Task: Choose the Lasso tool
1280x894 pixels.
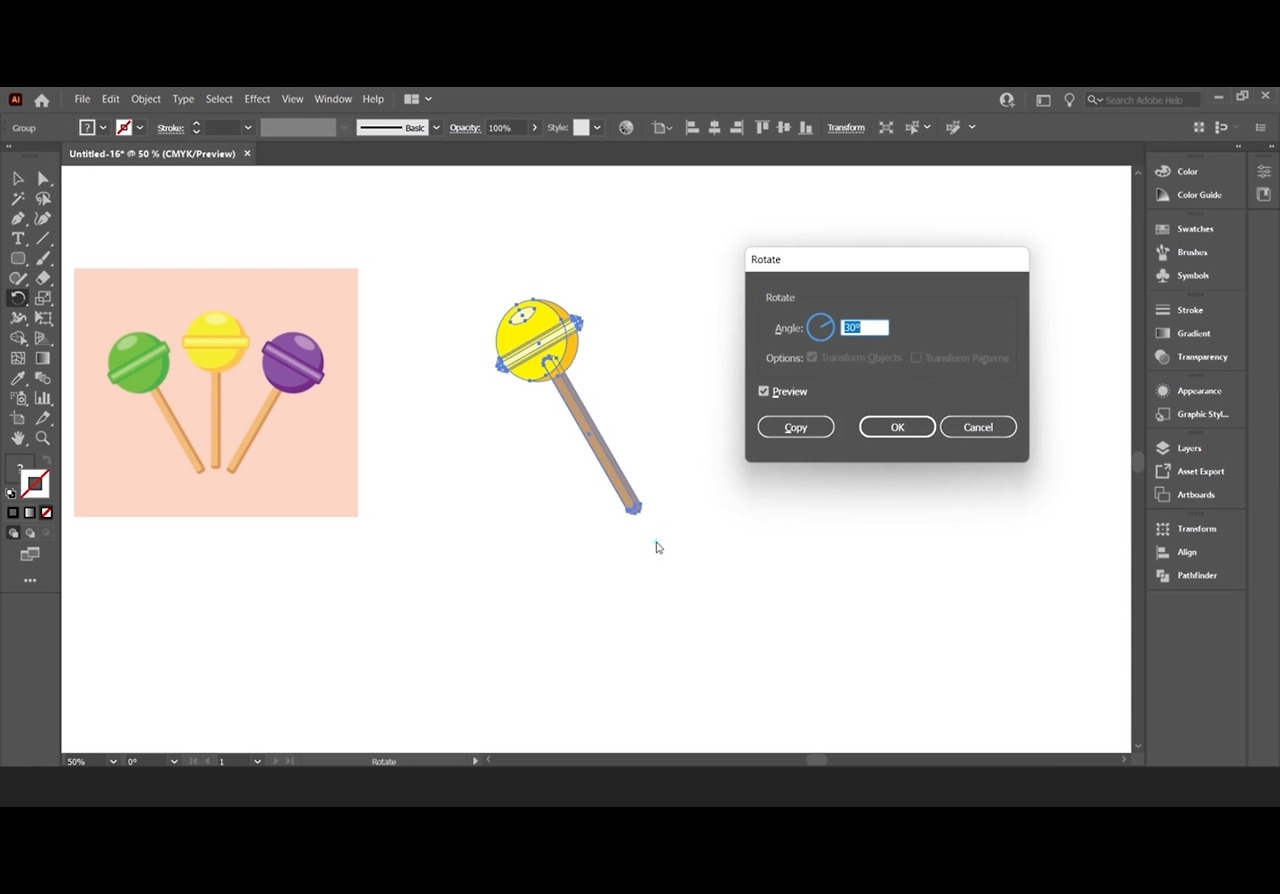Action: click(43, 199)
